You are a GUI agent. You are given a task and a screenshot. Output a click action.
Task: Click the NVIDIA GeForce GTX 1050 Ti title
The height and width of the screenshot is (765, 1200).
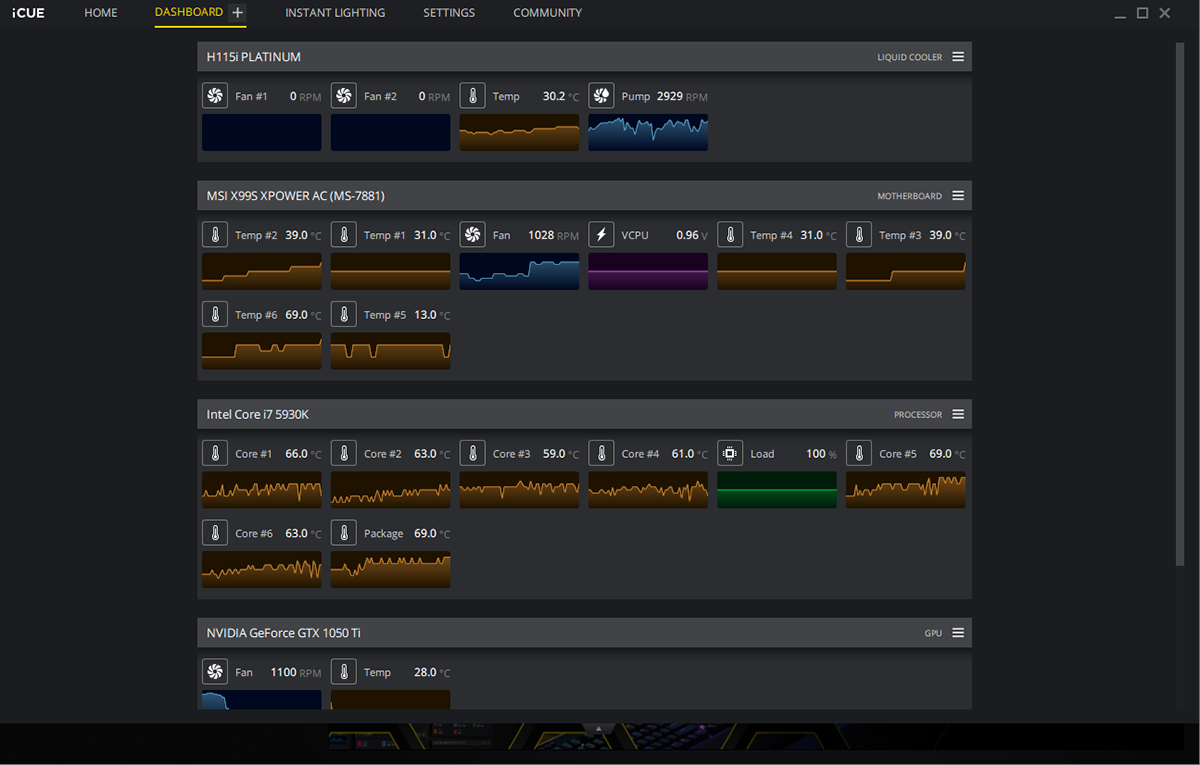click(x=284, y=633)
